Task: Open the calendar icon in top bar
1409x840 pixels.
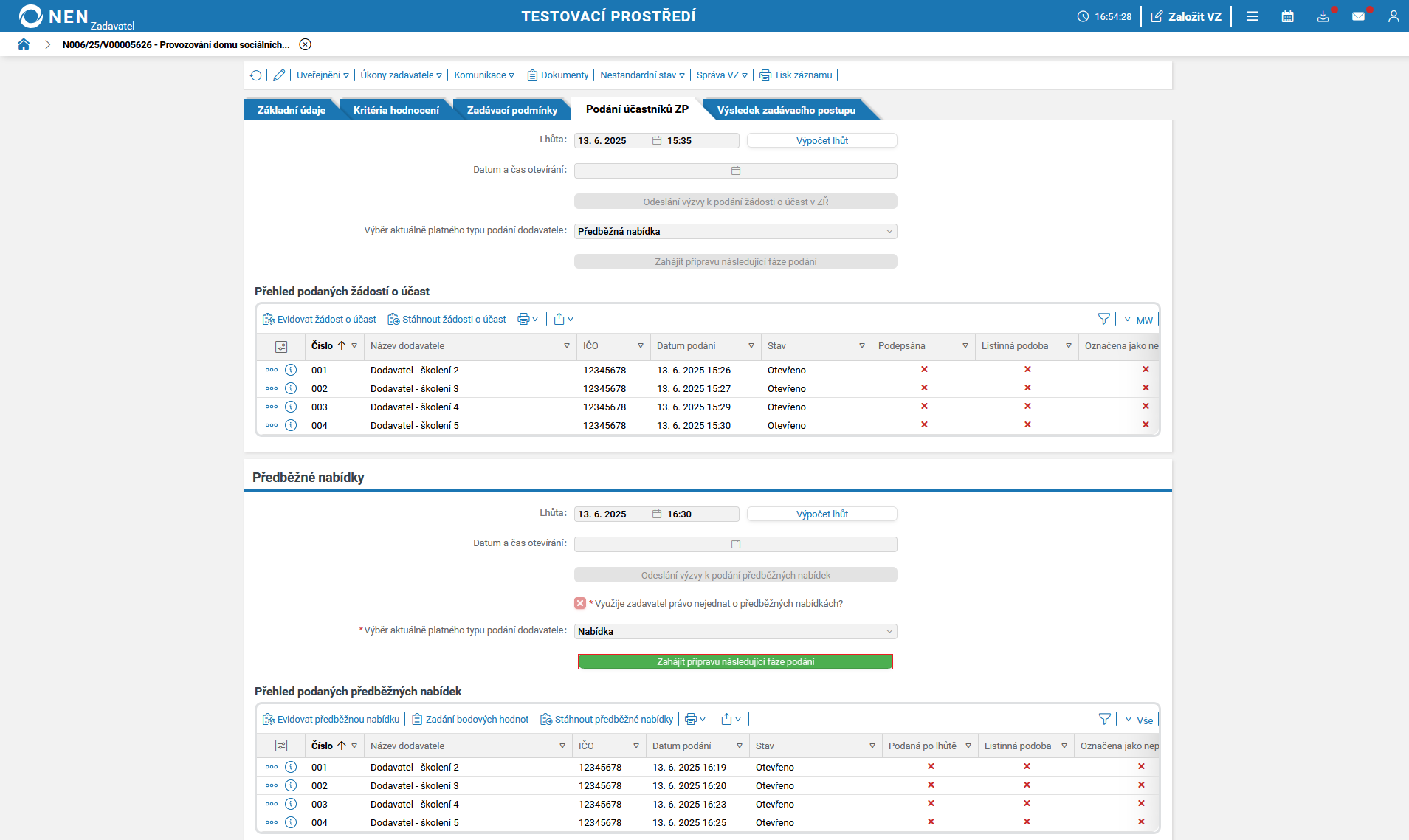Action: [1288, 16]
